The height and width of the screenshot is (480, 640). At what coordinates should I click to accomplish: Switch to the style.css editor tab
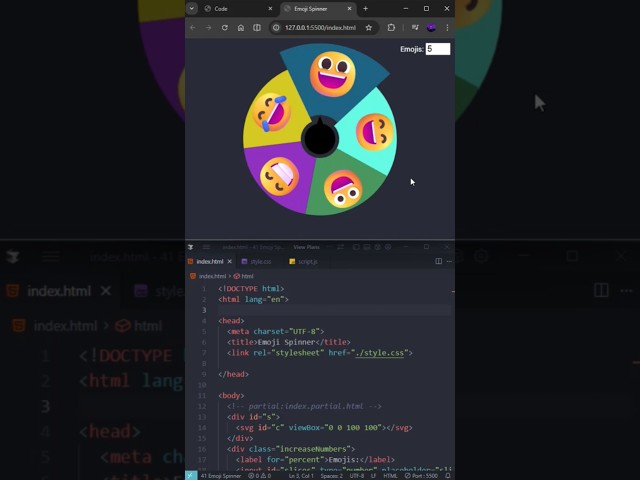(x=260, y=262)
